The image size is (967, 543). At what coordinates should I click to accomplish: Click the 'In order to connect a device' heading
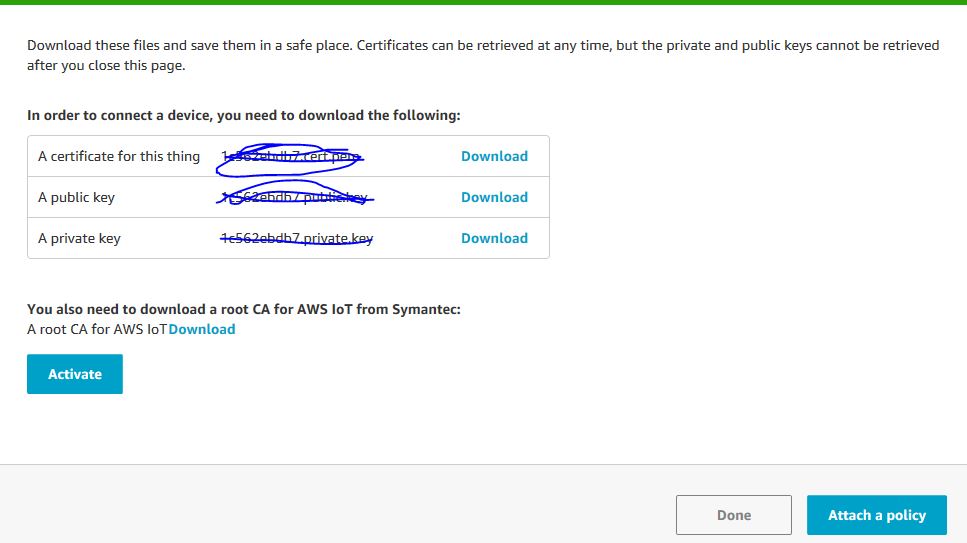[244, 115]
